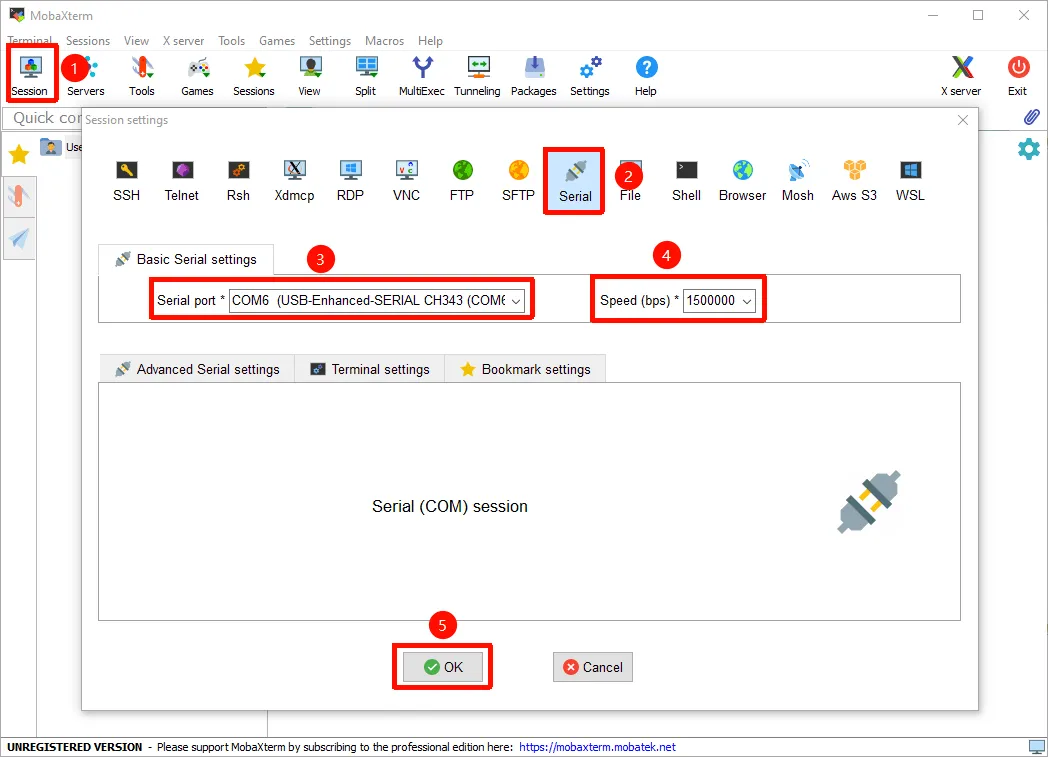
Task: Open the Help toolbar icon
Action: click(x=646, y=75)
